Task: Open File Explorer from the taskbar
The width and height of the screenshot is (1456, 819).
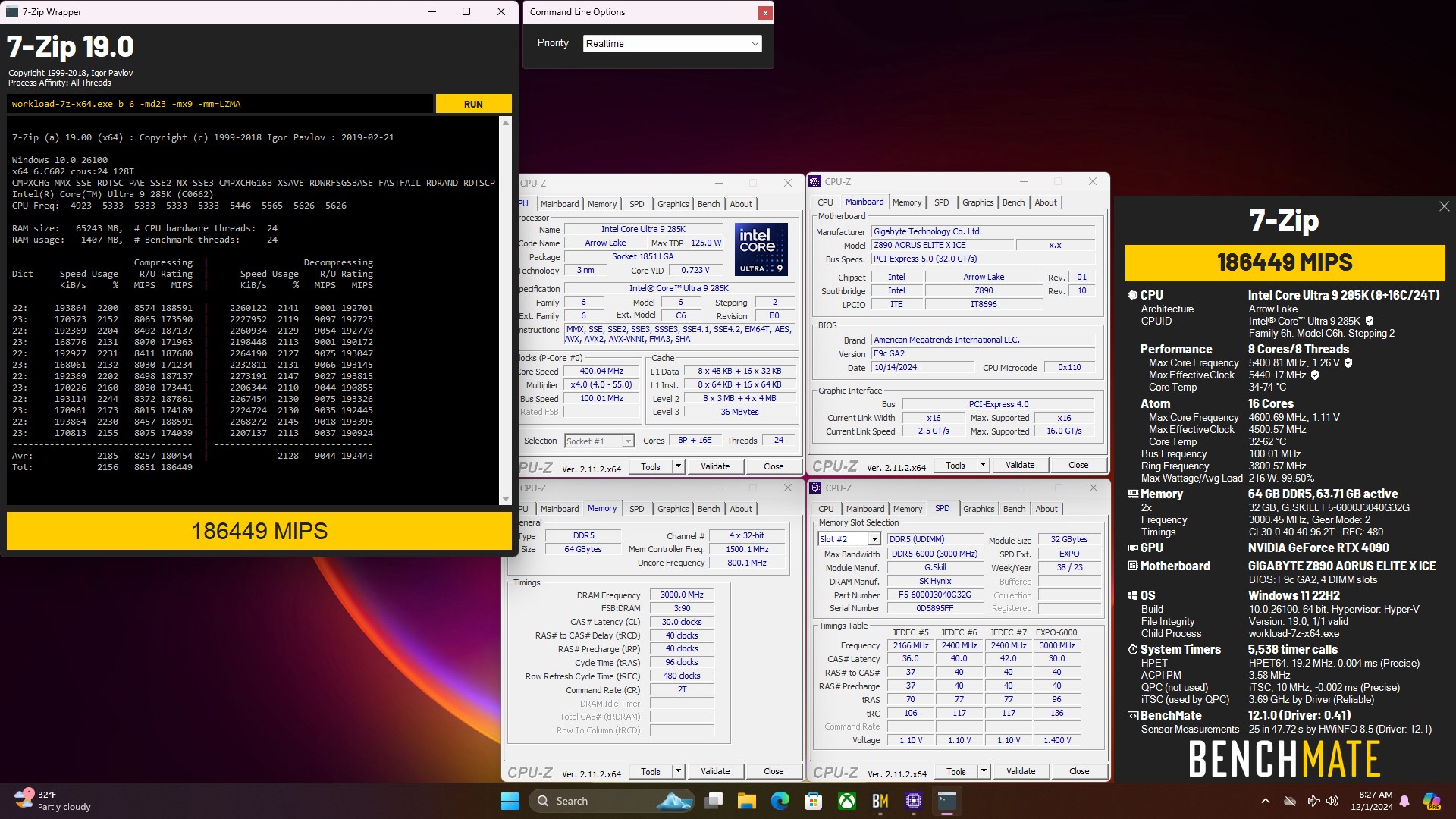Action: pyautogui.click(x=747, y=801)
